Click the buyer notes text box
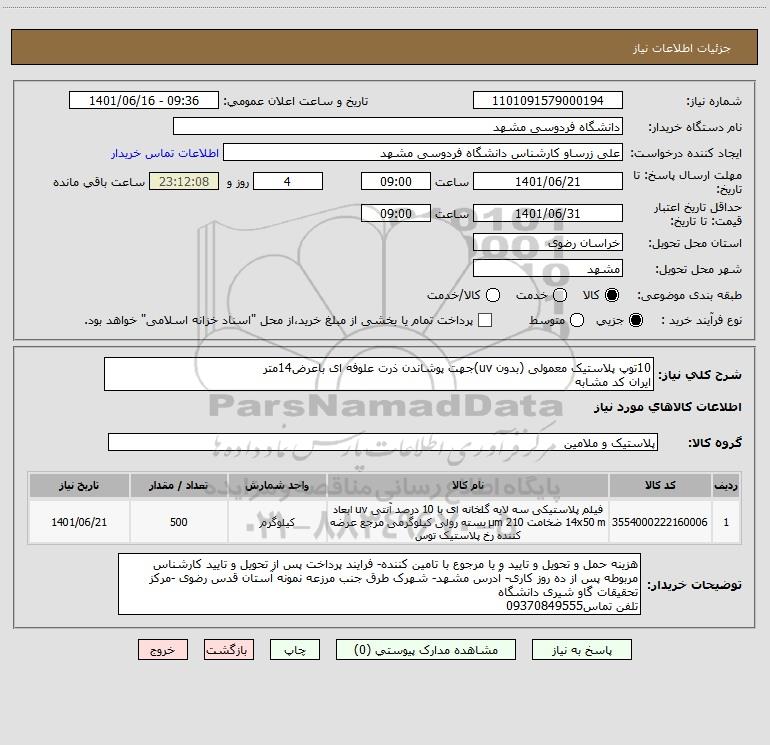The height and width of the screenshot is (745, 770). pos(380,584)
